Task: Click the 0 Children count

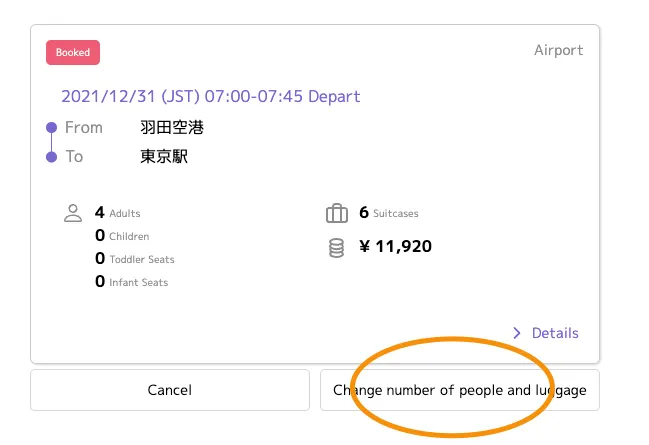Action: [x=100, y=236]
